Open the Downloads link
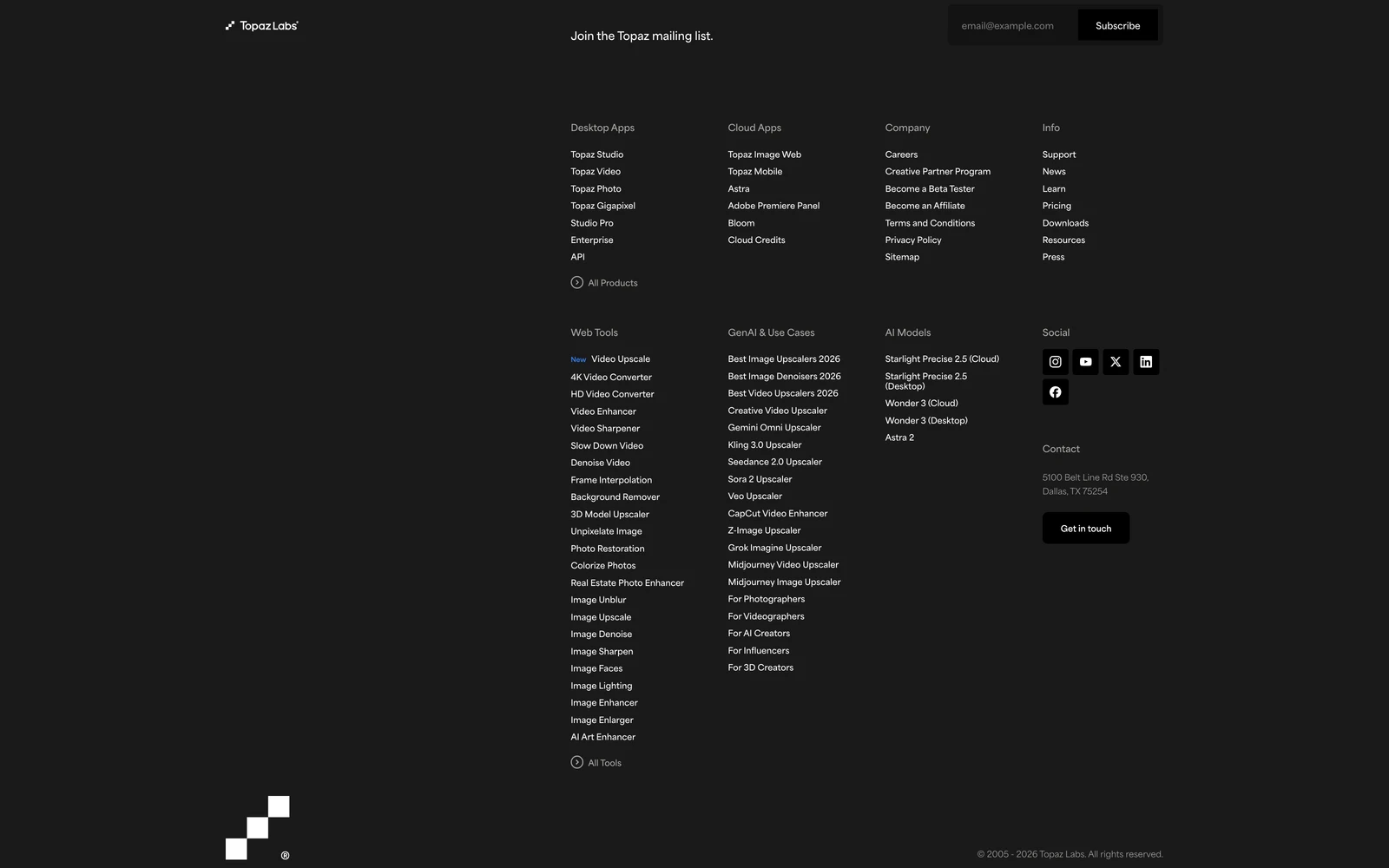This screenshot has height=868, width=1389. pyautogui.click(x=1065, y=223)
